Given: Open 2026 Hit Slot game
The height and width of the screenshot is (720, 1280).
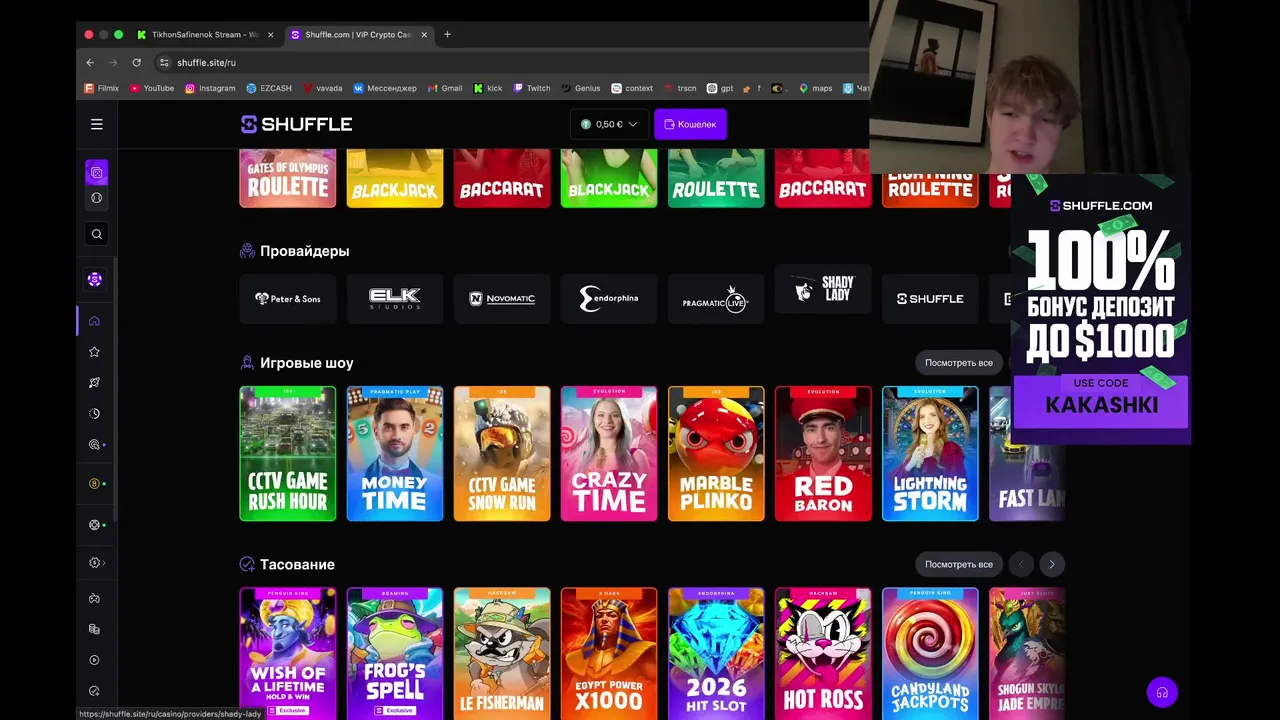Looking at the screenshot, I should pyautogui.click(x=716, y=653).
